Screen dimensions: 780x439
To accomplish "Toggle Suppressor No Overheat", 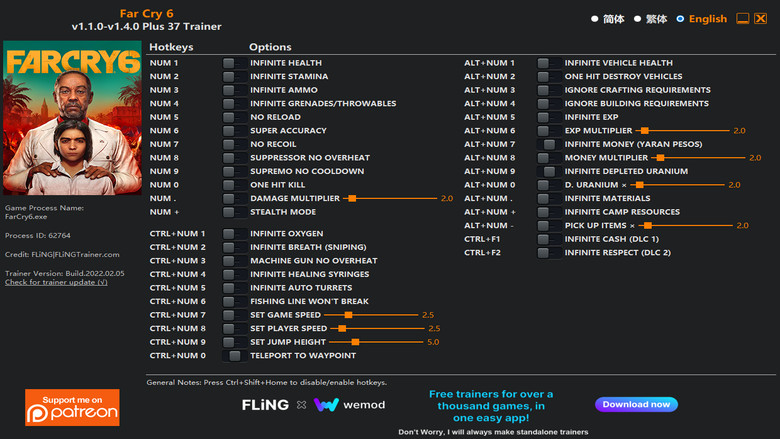I will (x=234, y=158).
